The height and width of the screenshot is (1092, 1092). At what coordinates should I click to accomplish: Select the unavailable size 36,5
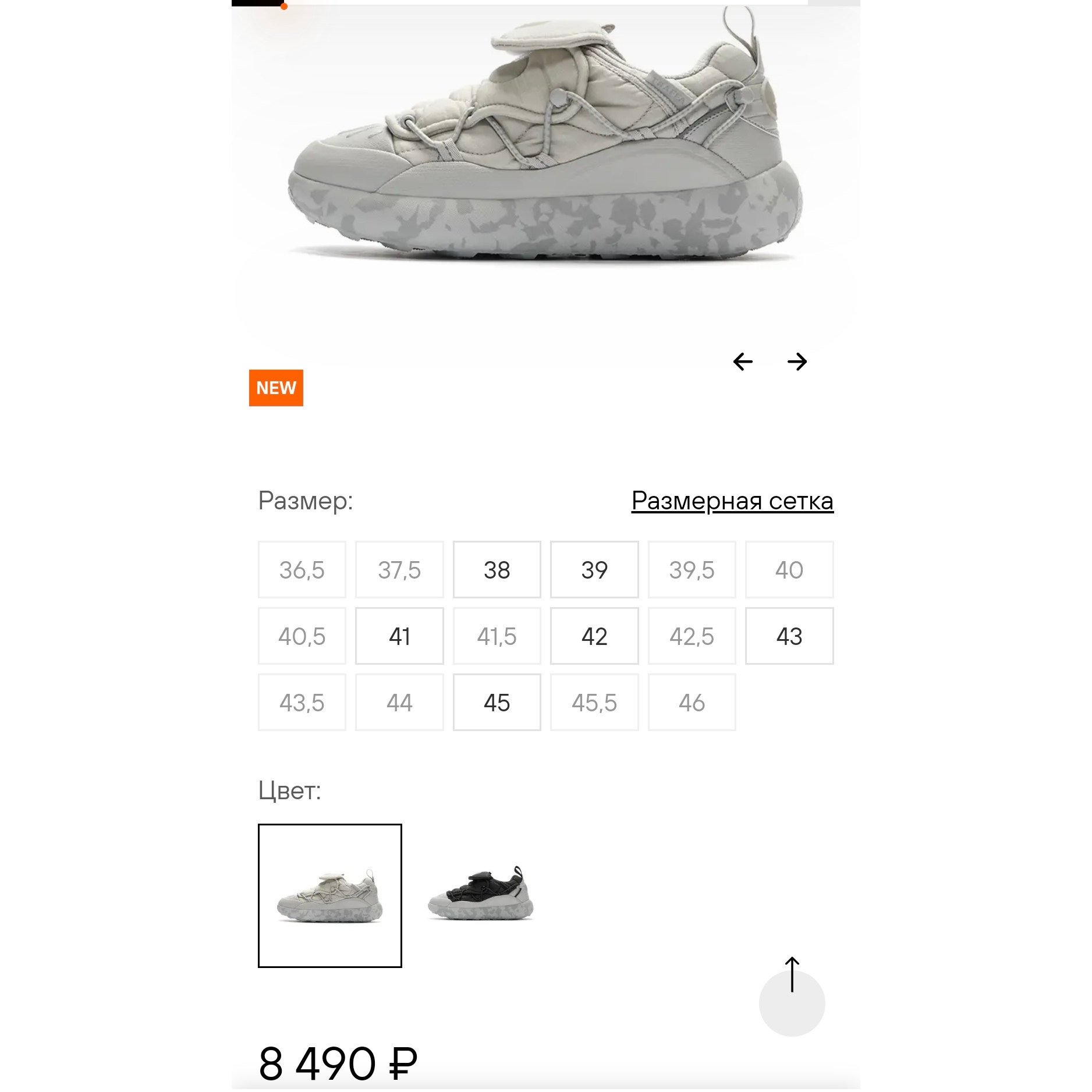coord(302,570)
